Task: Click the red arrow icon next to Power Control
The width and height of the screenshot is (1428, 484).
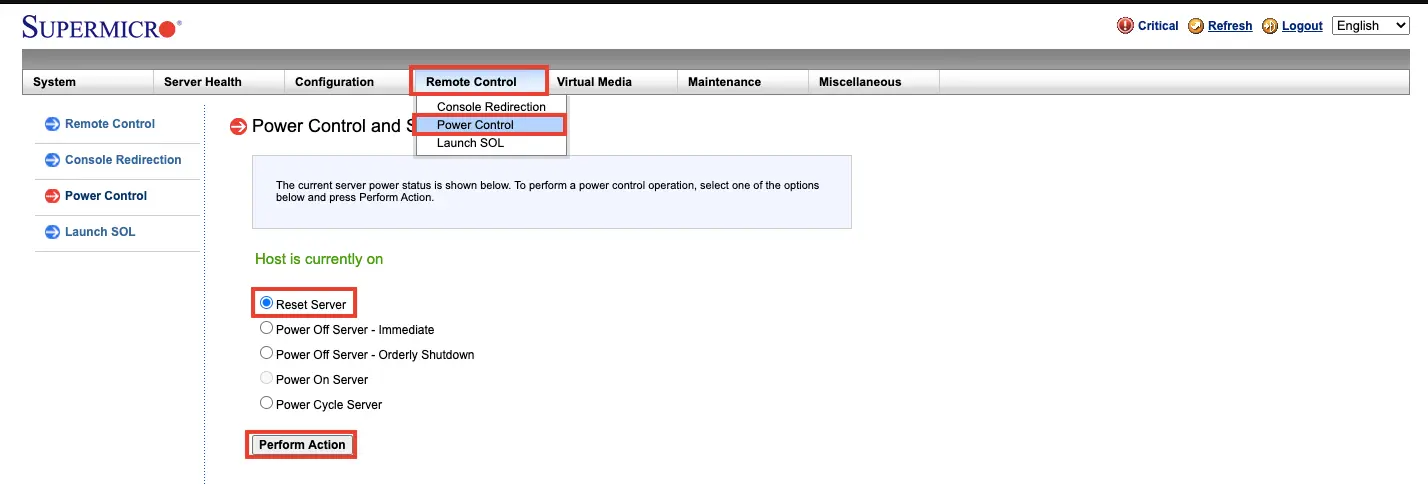Action: [x=52, y=196]
